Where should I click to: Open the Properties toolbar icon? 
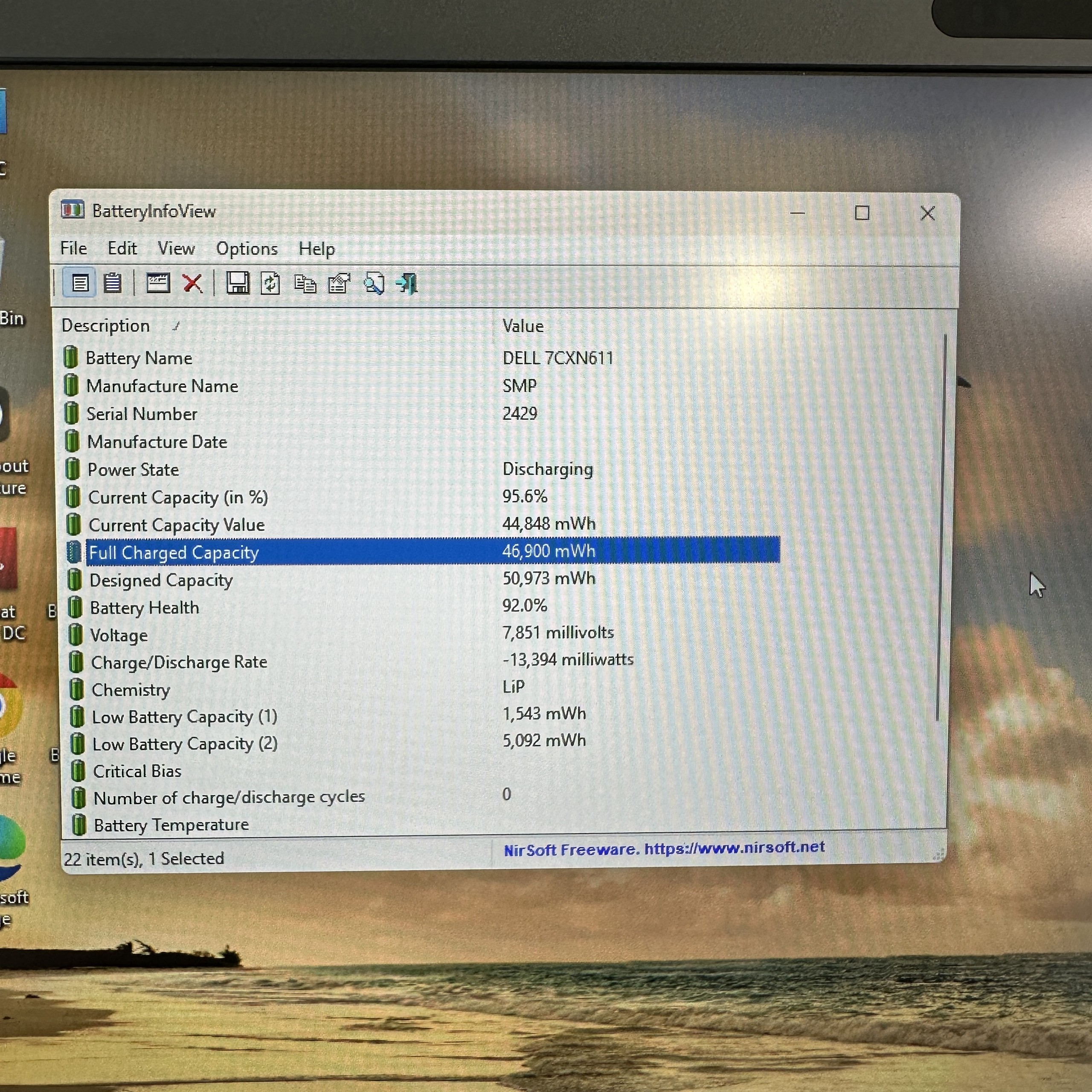[339, 284]
